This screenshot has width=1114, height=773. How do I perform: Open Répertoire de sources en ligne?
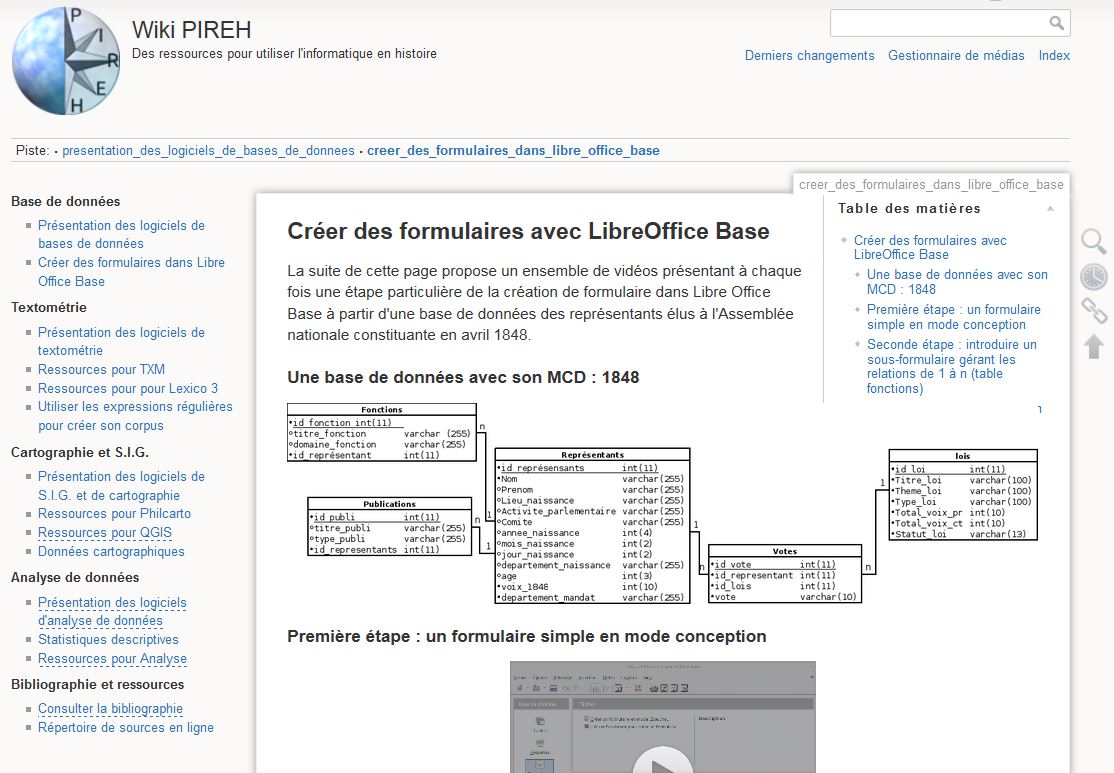(126, 728)
